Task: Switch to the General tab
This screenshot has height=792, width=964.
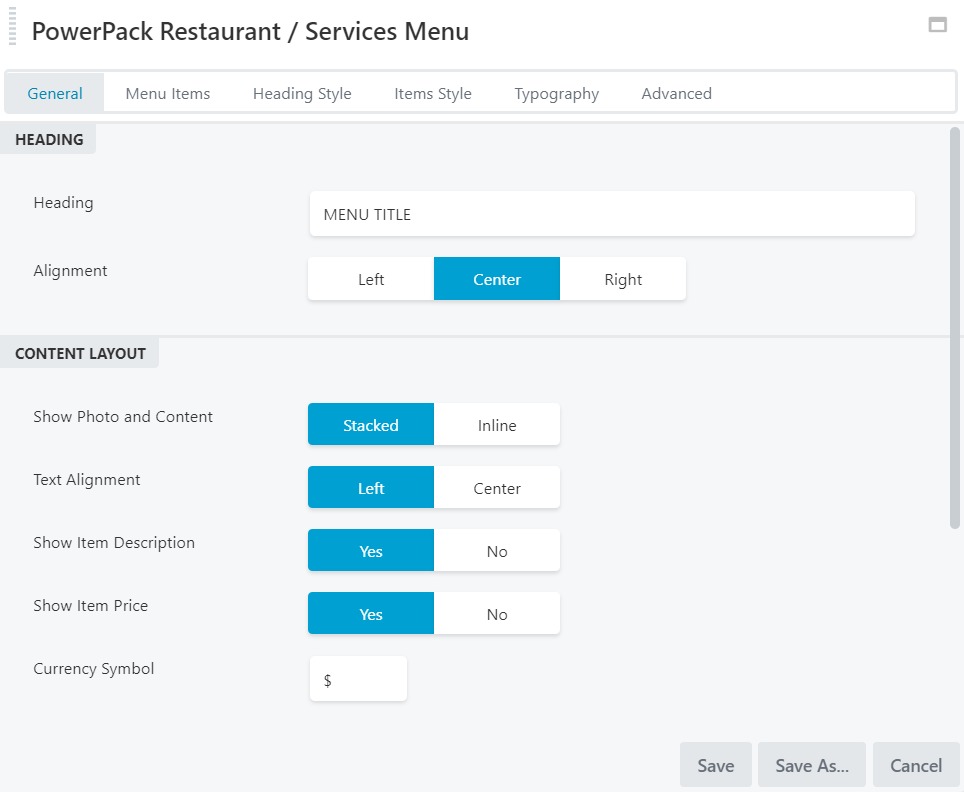Action: click(55, 93)
